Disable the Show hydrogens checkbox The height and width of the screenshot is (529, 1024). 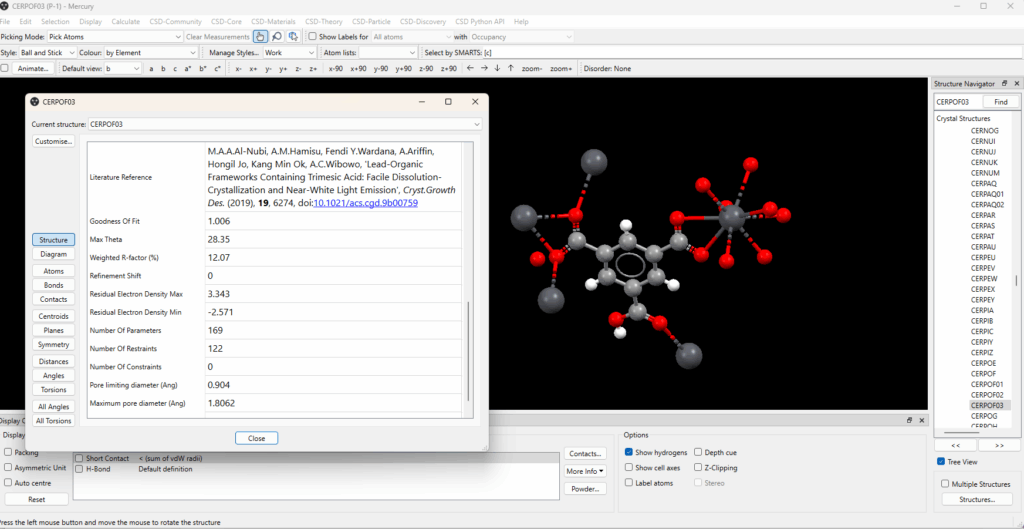click(x=629, y=452)
